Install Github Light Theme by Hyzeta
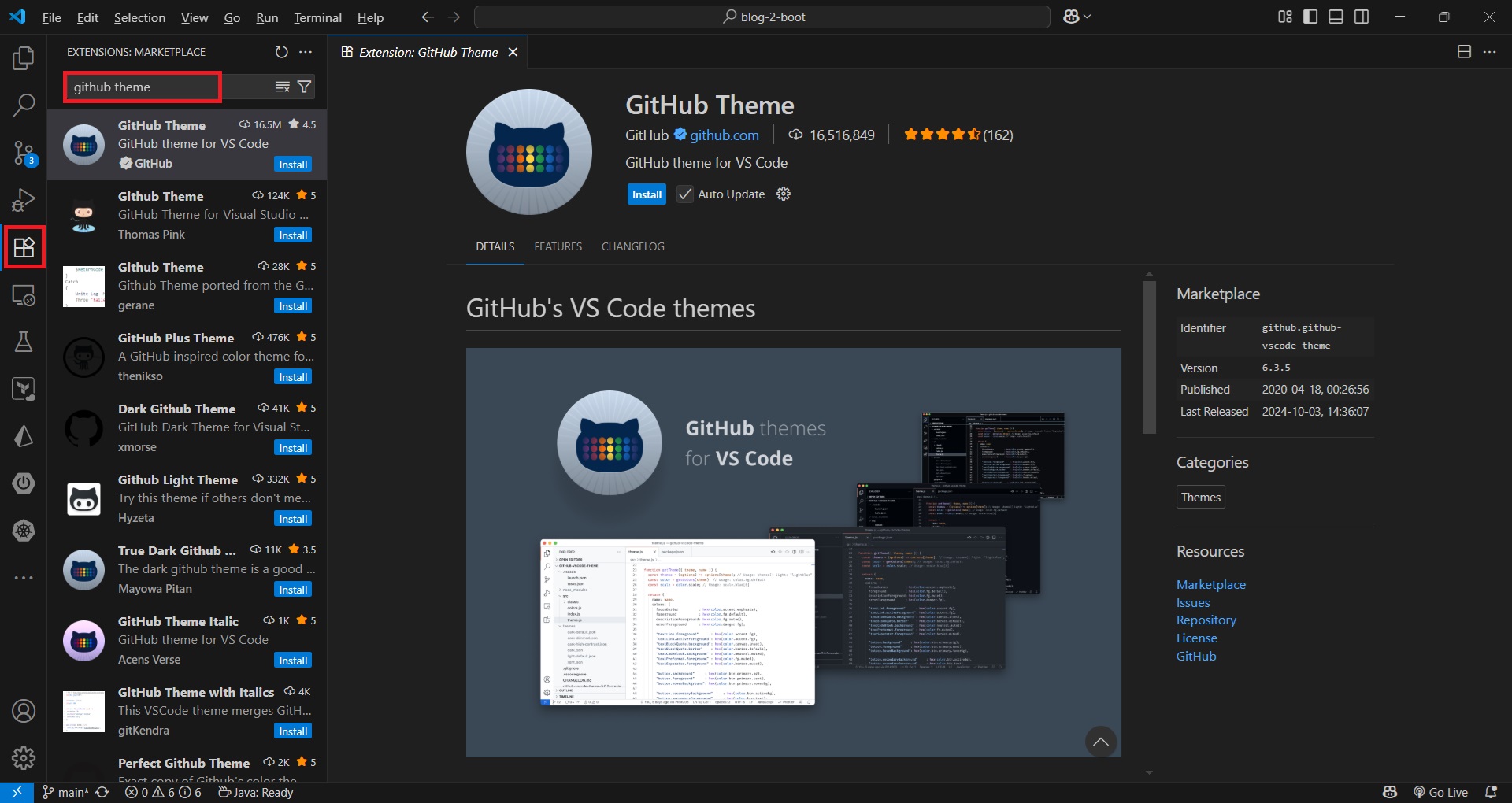 pos(293,519)
